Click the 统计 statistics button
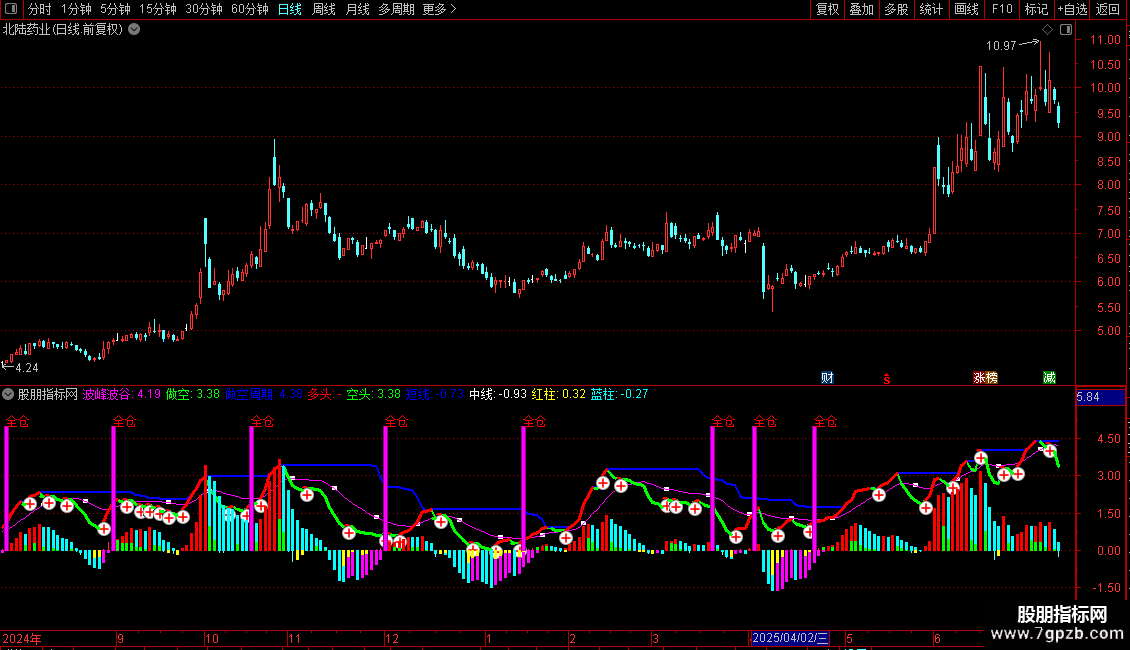This screenshot has width=1130, height=650. [x=931, y=9]
